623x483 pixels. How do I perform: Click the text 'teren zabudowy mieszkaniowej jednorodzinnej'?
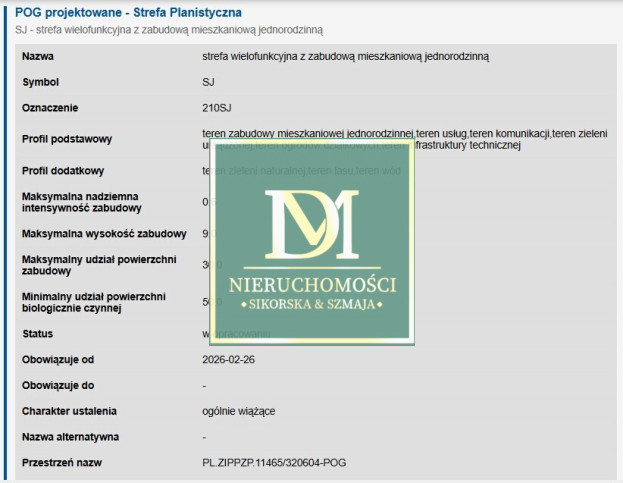308,133
